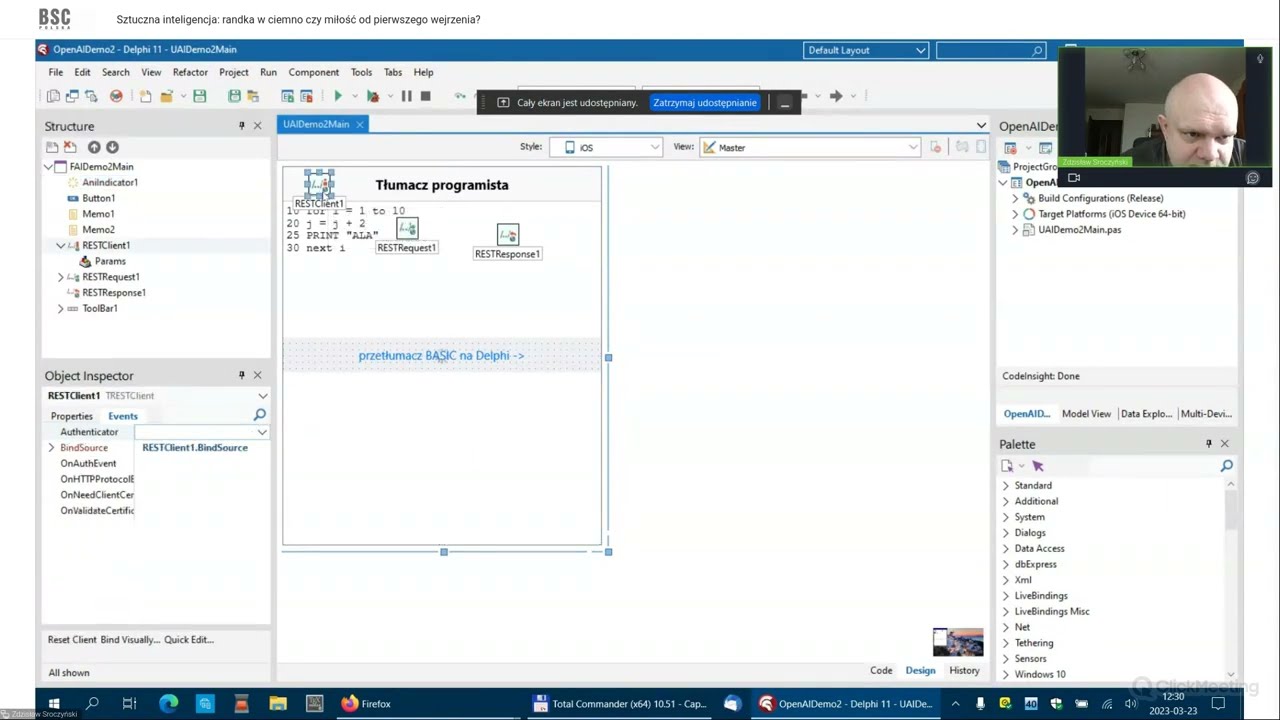
Task: Expand the Tethering palette category
Action: coord(1006,643)
